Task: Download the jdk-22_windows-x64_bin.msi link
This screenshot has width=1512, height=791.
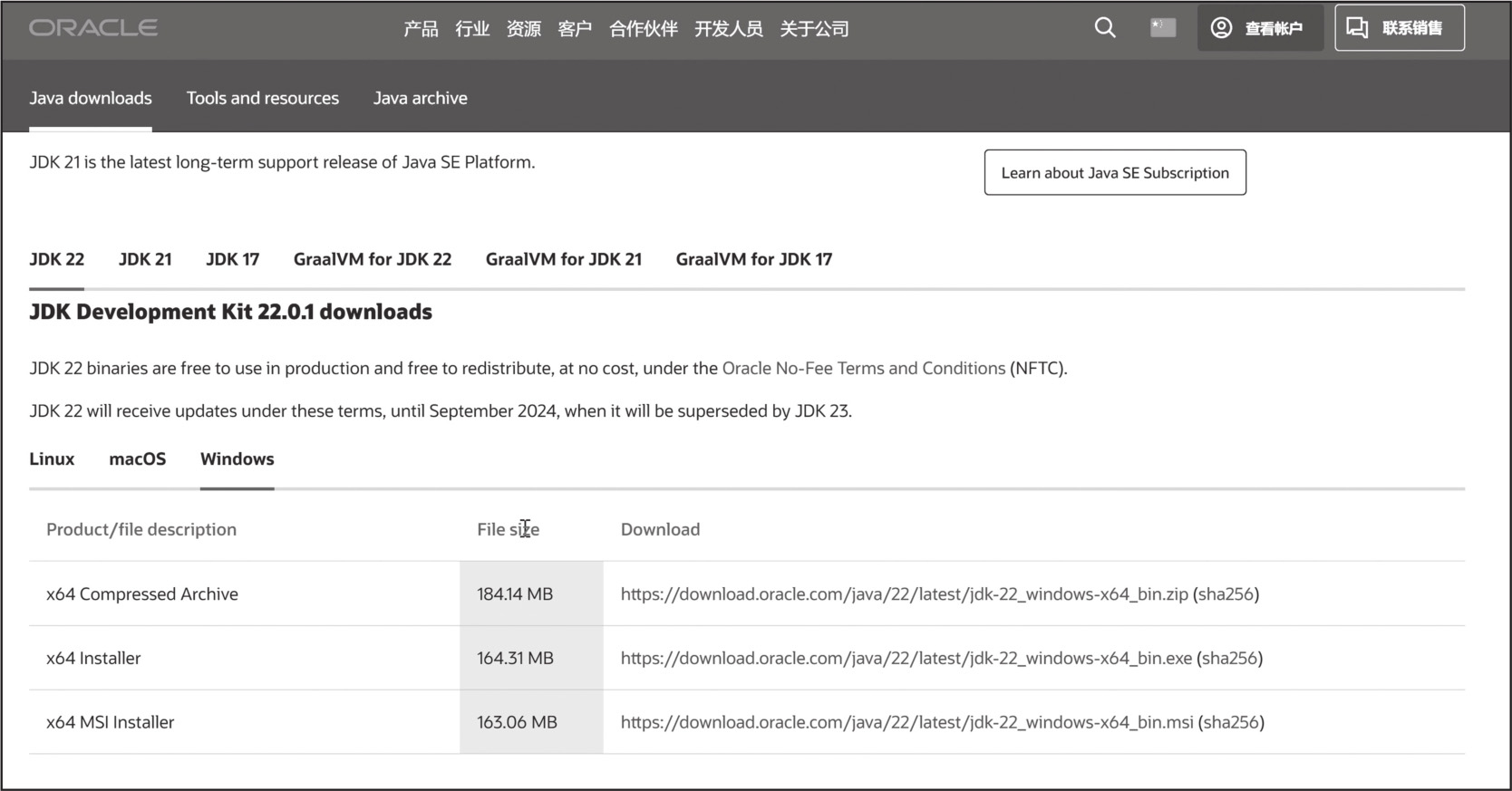Action: [x=907, y=723]
